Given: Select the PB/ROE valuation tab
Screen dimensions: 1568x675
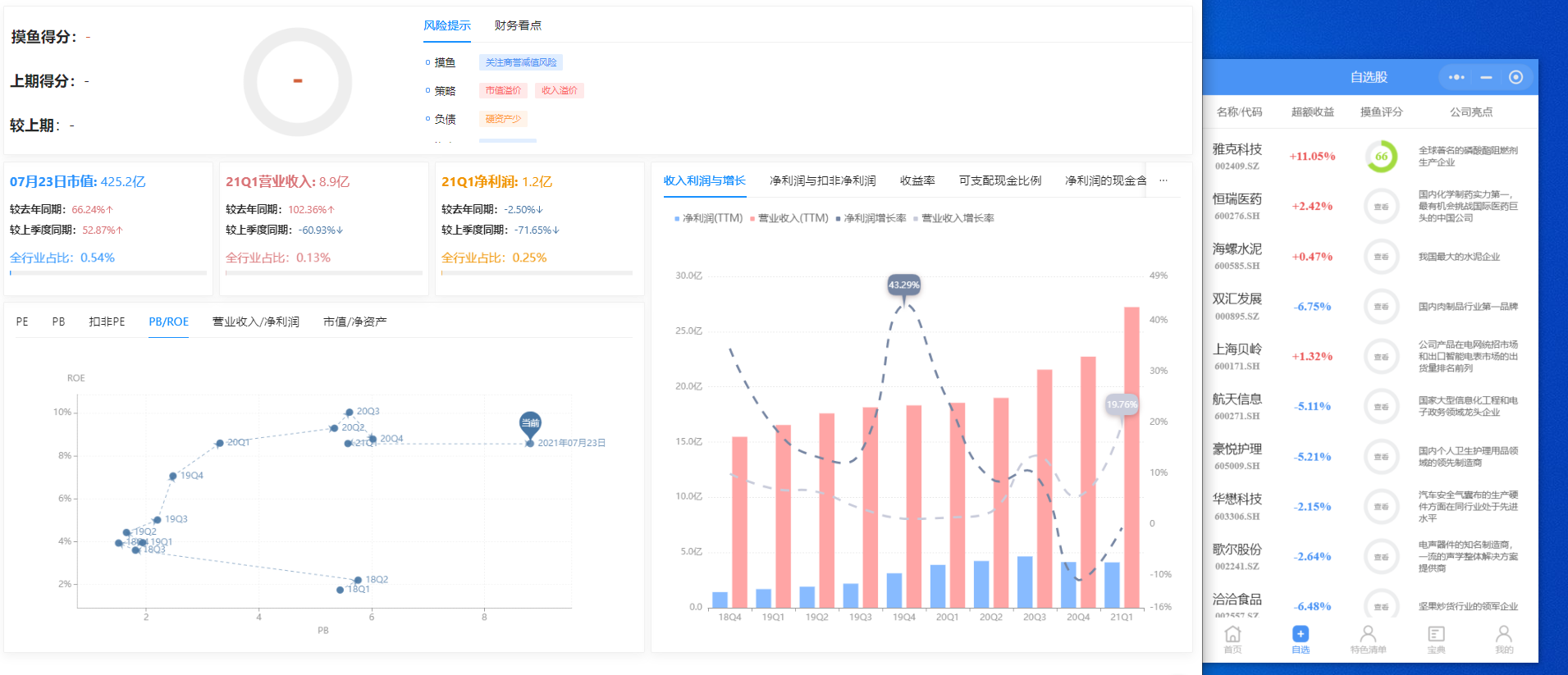Looking at the screenshot, I should 169,322.
